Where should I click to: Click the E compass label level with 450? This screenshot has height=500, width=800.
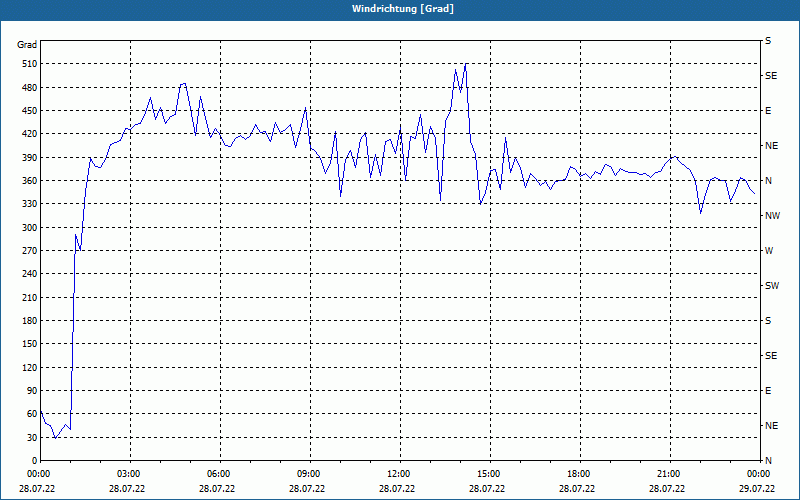[x=768, y=111]
